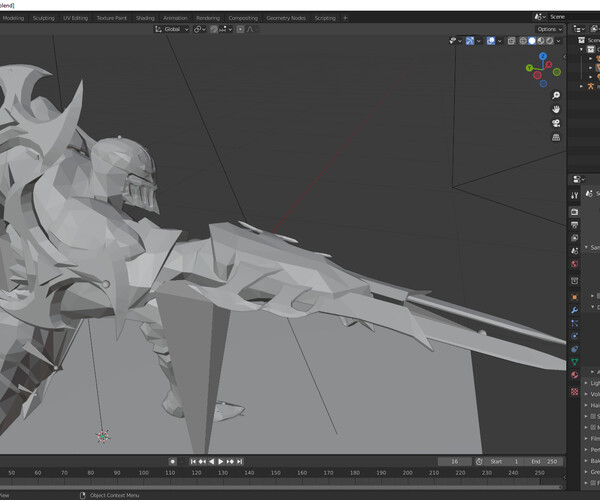Click the zoom magnifier icon in viewport
The height and width of the screenshot is (500, 600).
(x=556, y=95)
